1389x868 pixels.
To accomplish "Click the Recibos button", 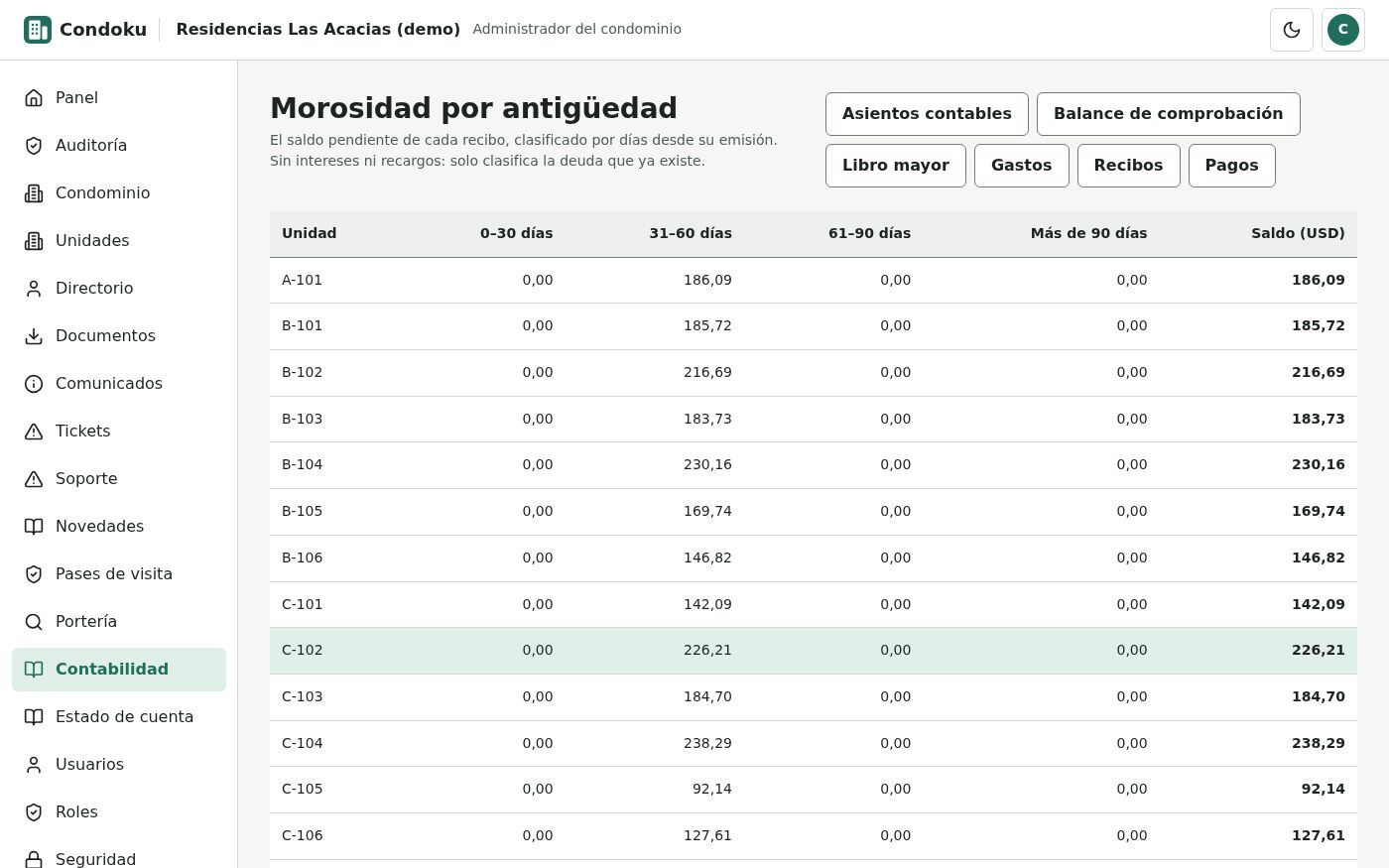I will click(x=1128, y=166).
